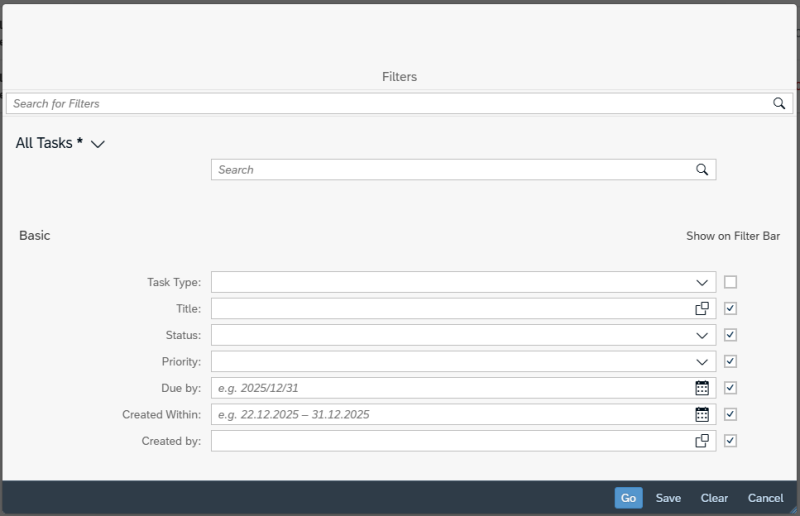Click the Filters dialog title

coord(399,77)
